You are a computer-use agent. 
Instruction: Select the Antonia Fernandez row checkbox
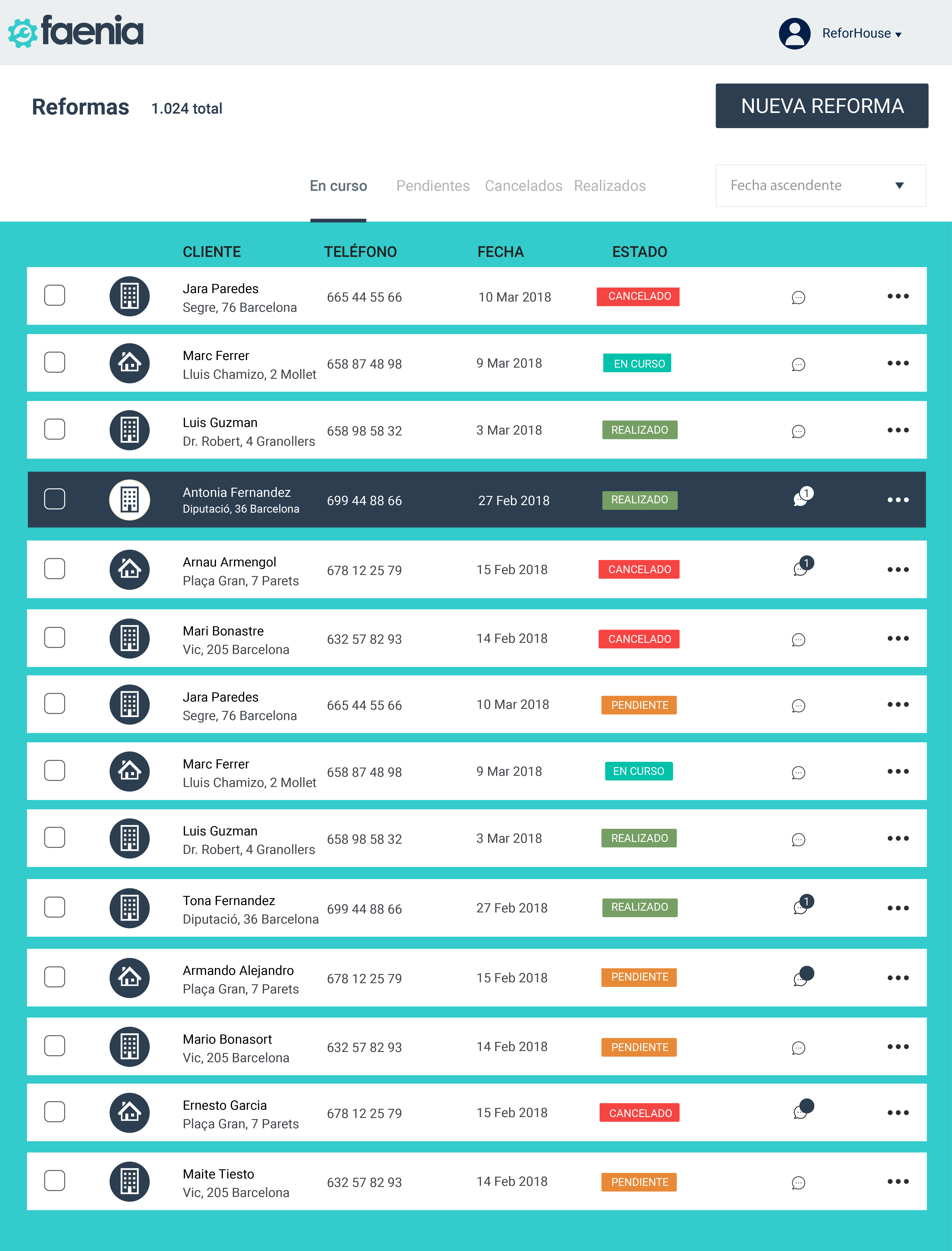pyautogui.click(x=55, y=499)
